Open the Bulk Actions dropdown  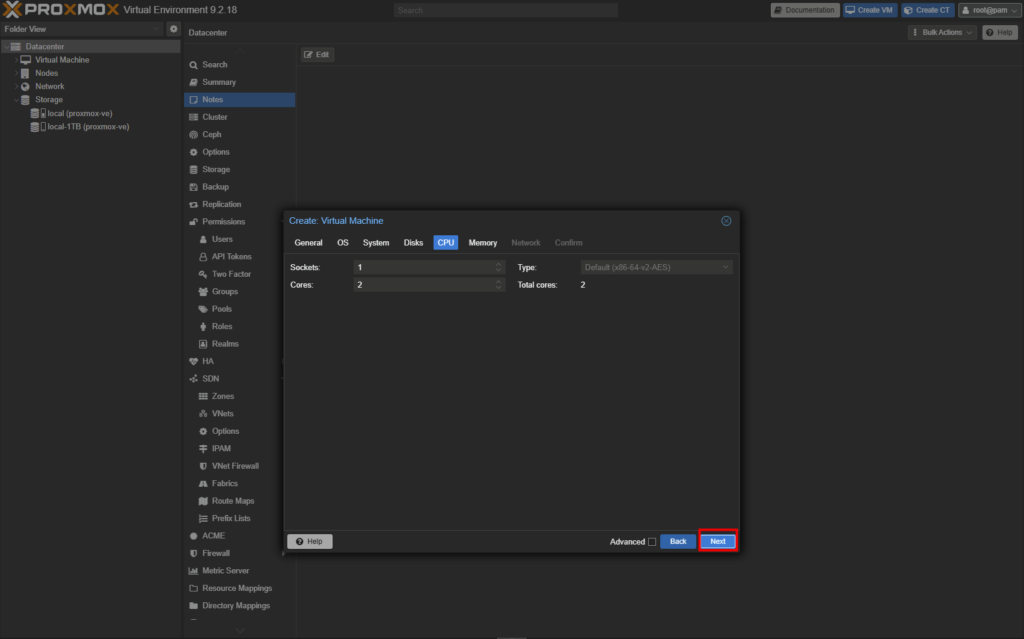[942, 32]
